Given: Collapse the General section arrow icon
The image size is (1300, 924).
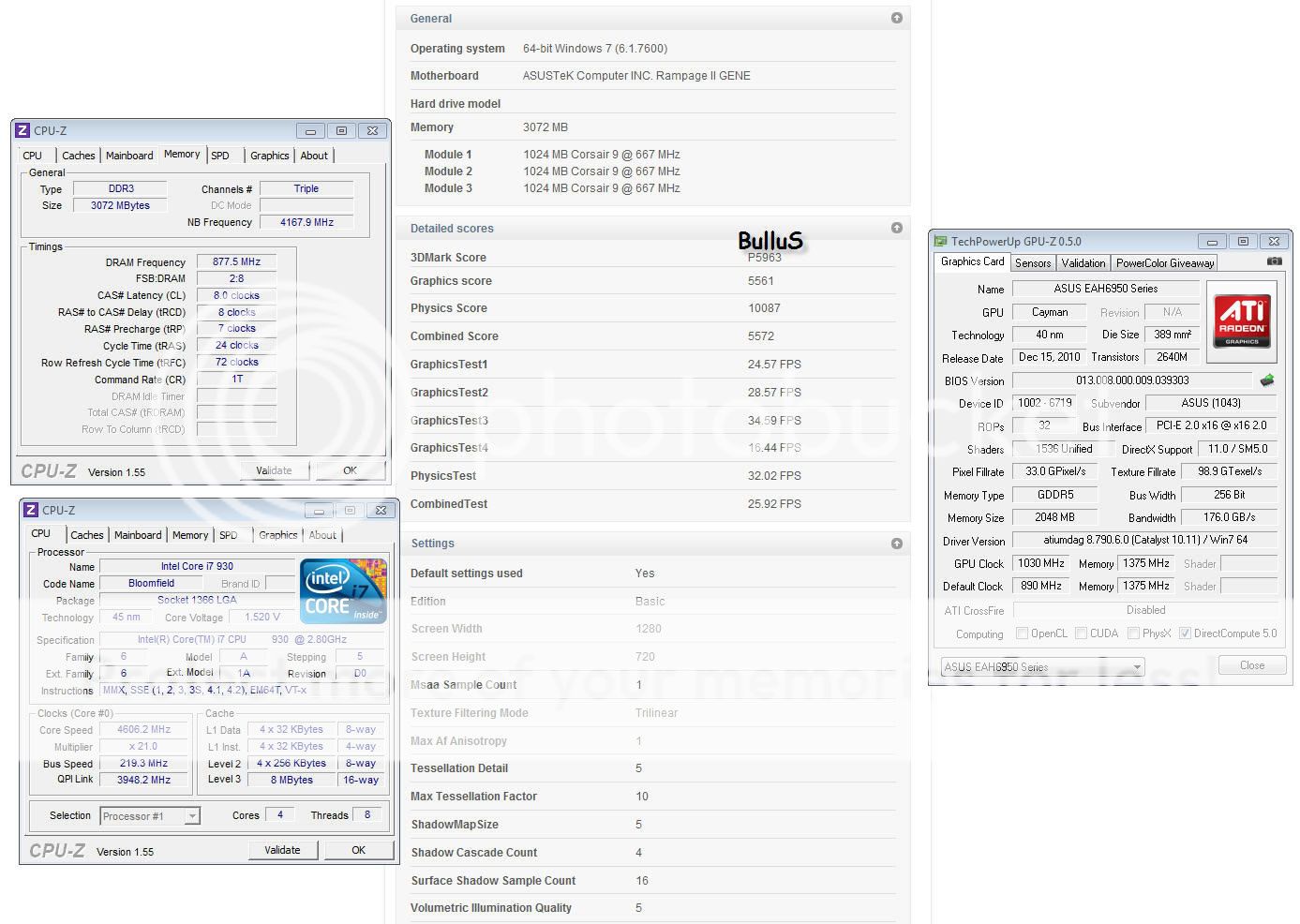Looking at the screenshot, I should click(x=897, y=18).
